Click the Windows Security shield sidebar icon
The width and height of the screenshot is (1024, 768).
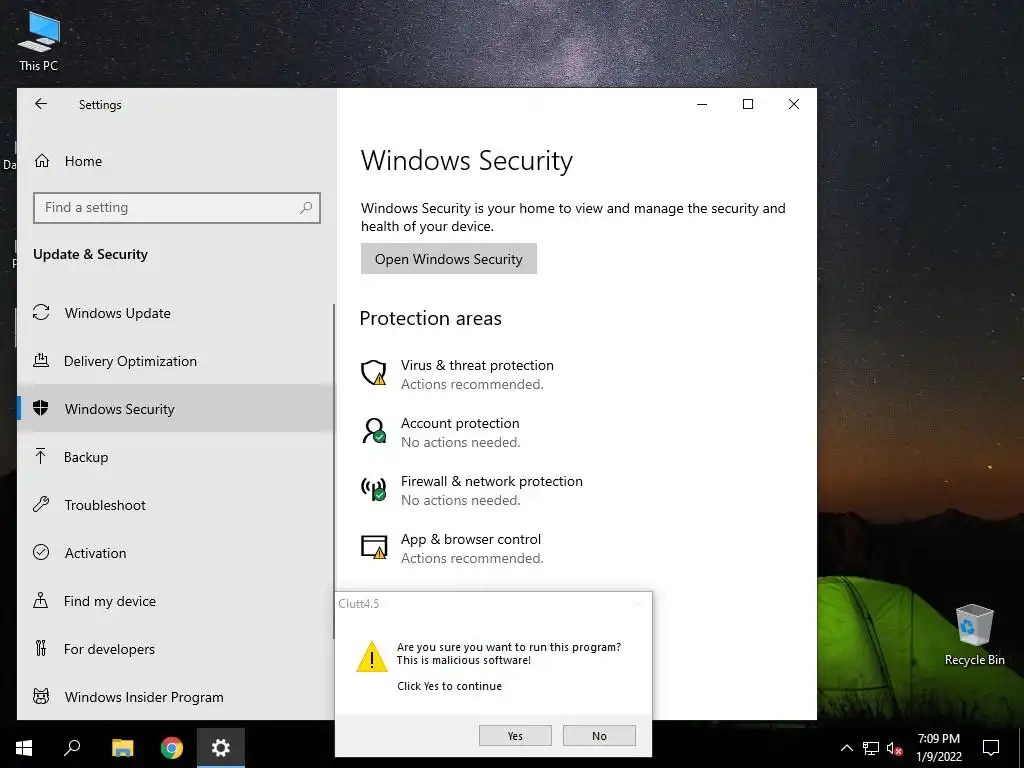point(41,408)
